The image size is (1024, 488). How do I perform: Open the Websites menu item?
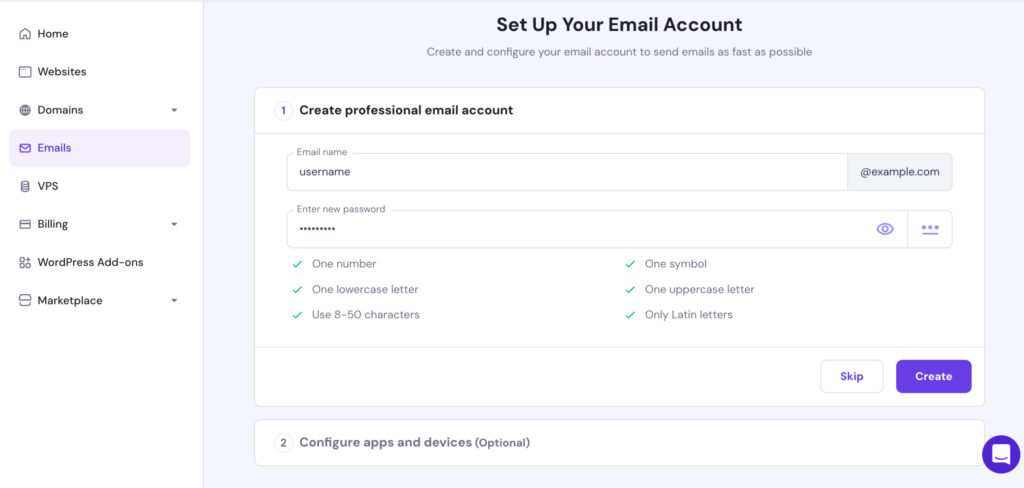tap(62, 72)
